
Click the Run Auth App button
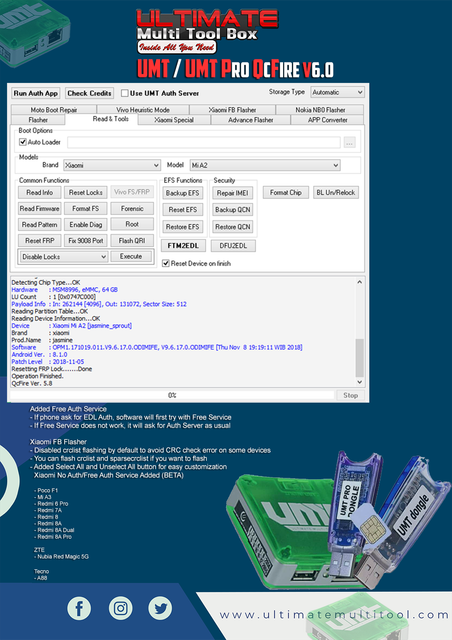pos(36,93)
